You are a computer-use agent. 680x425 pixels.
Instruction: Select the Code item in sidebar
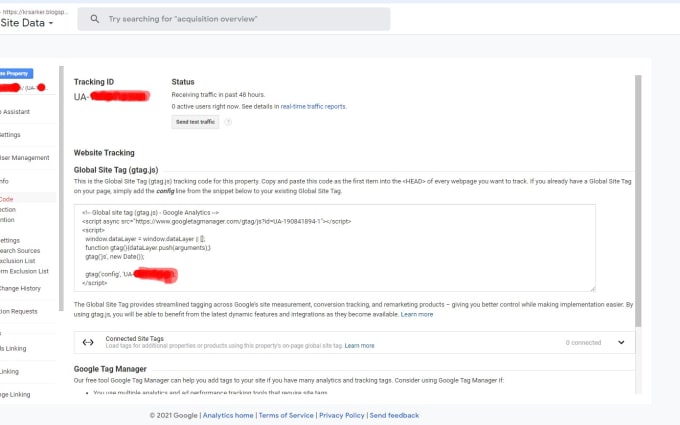click(x=7, y=199)
